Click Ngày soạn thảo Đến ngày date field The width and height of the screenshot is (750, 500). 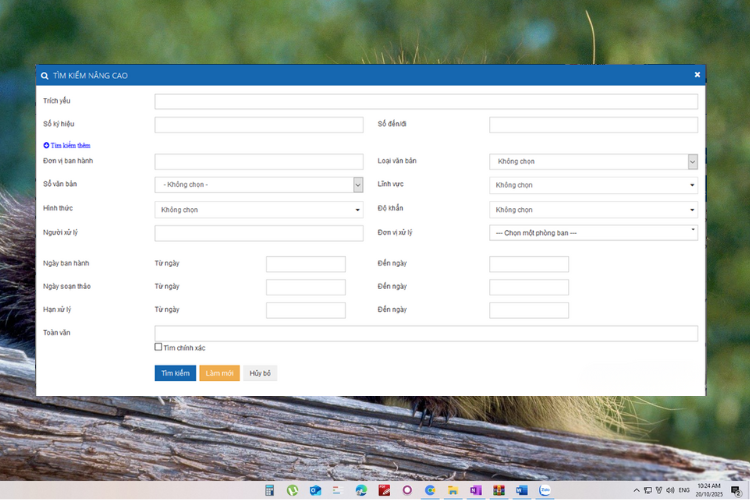click(529, 287)
